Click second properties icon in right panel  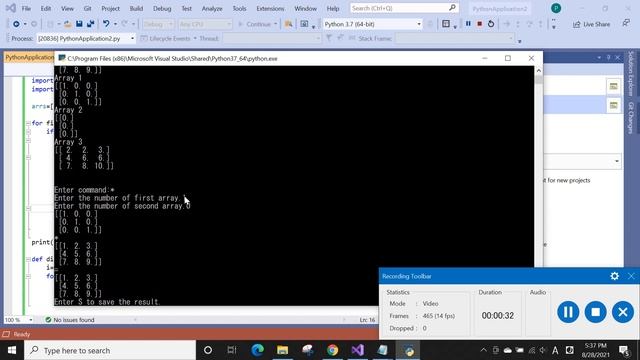pos(613,105)
